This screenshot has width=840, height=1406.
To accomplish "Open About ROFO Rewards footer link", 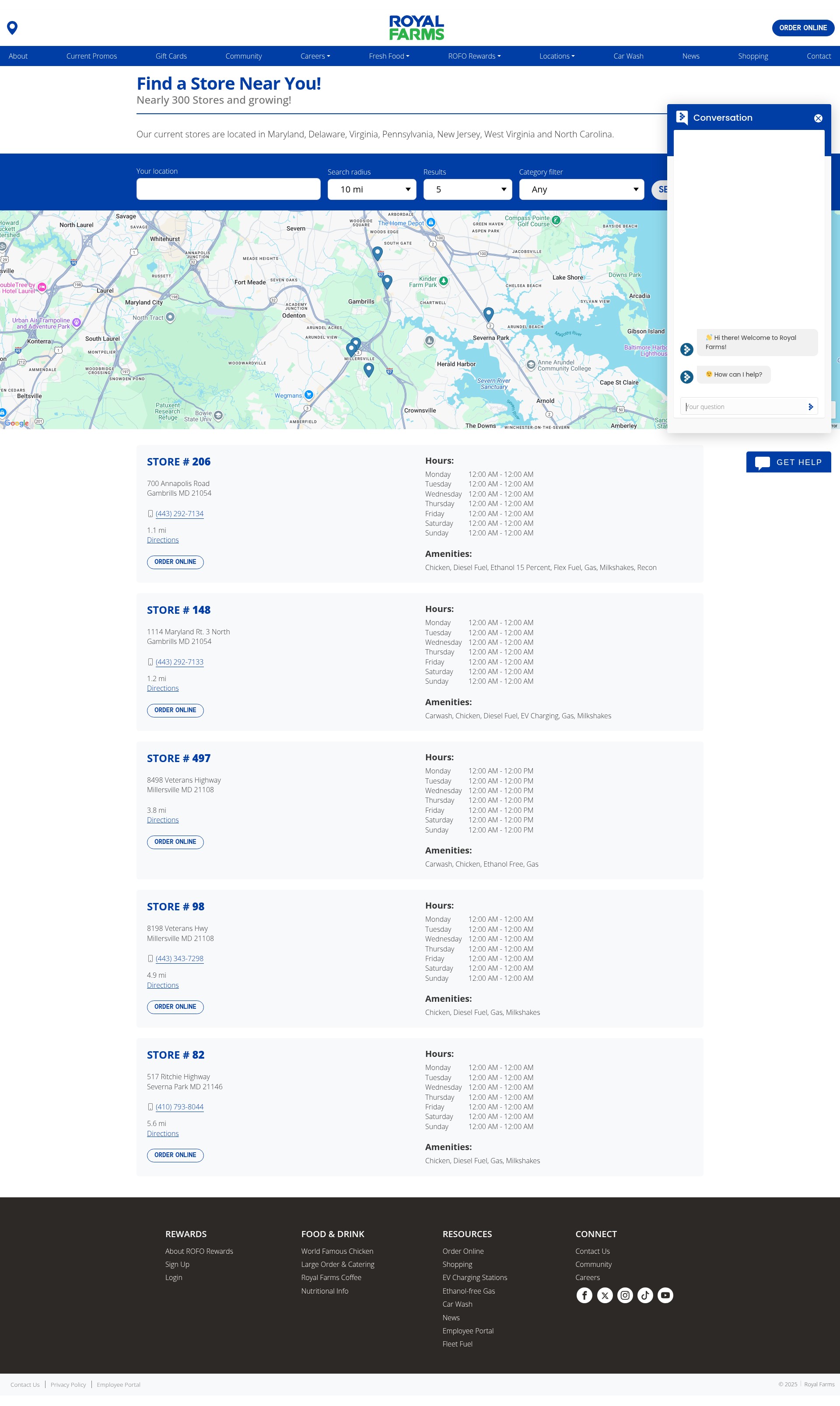I will (x=199, y=1251).
